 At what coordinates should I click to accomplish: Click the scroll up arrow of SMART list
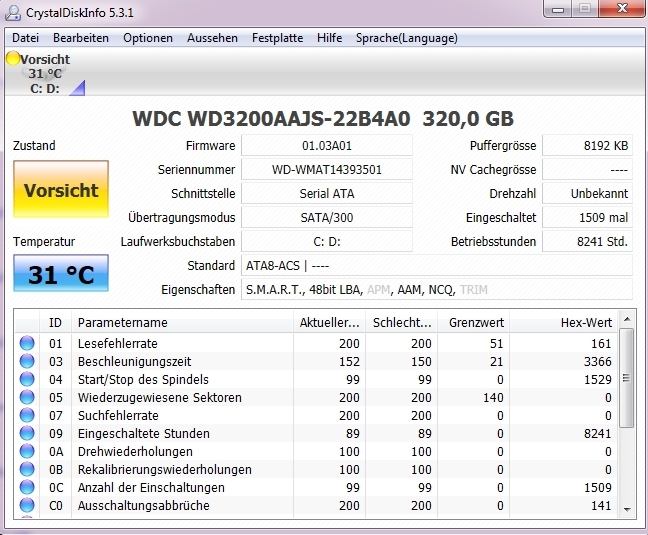(x=627, y=319)
